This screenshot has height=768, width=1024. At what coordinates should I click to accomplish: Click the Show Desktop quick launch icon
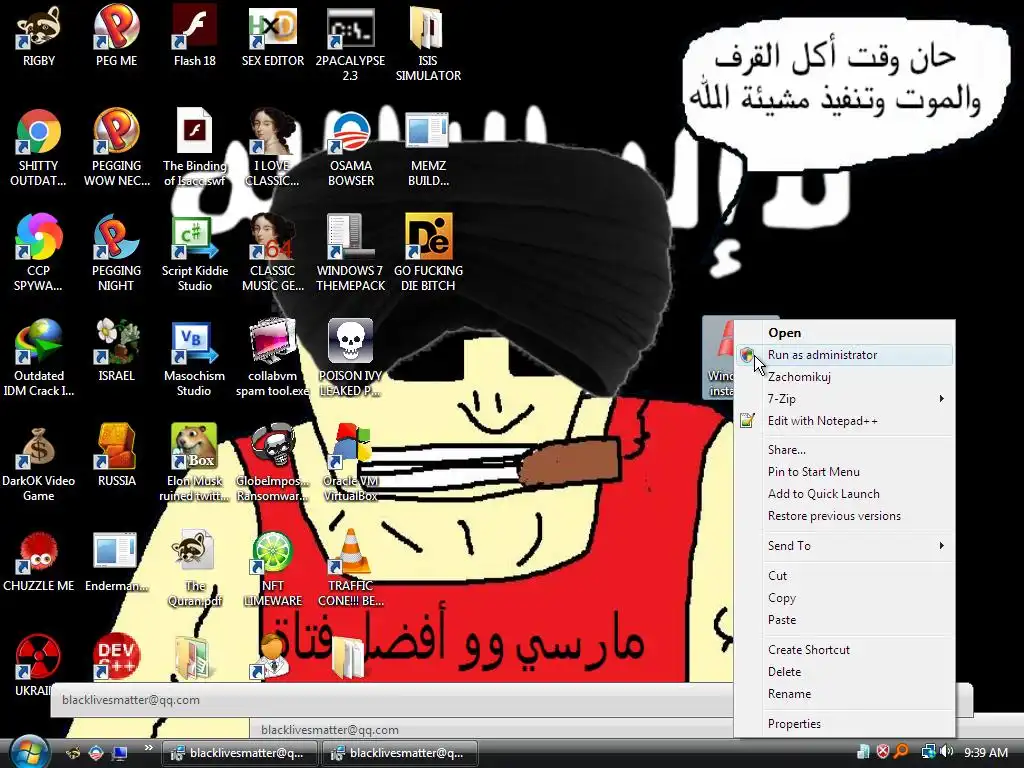tap(120, 754)
